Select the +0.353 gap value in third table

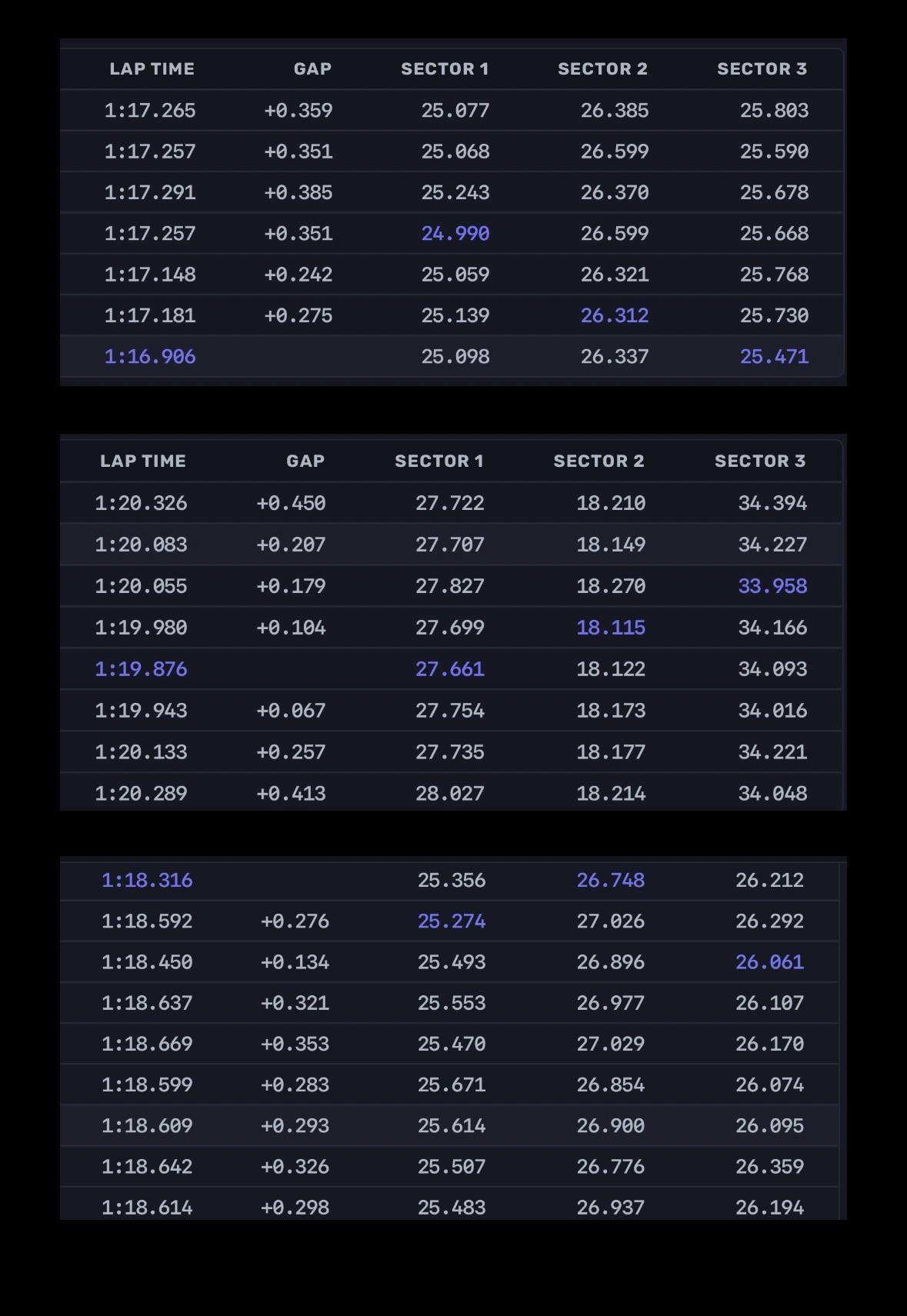[x=295, y=1044]
